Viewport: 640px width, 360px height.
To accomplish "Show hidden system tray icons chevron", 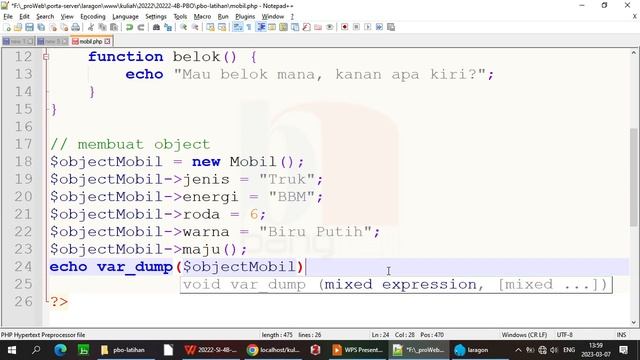I will 518,350.
